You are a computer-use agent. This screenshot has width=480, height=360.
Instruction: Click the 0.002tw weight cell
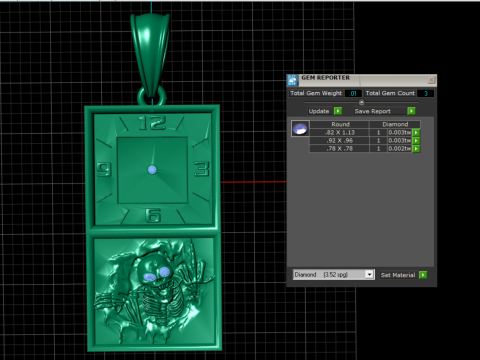(400, 149)
